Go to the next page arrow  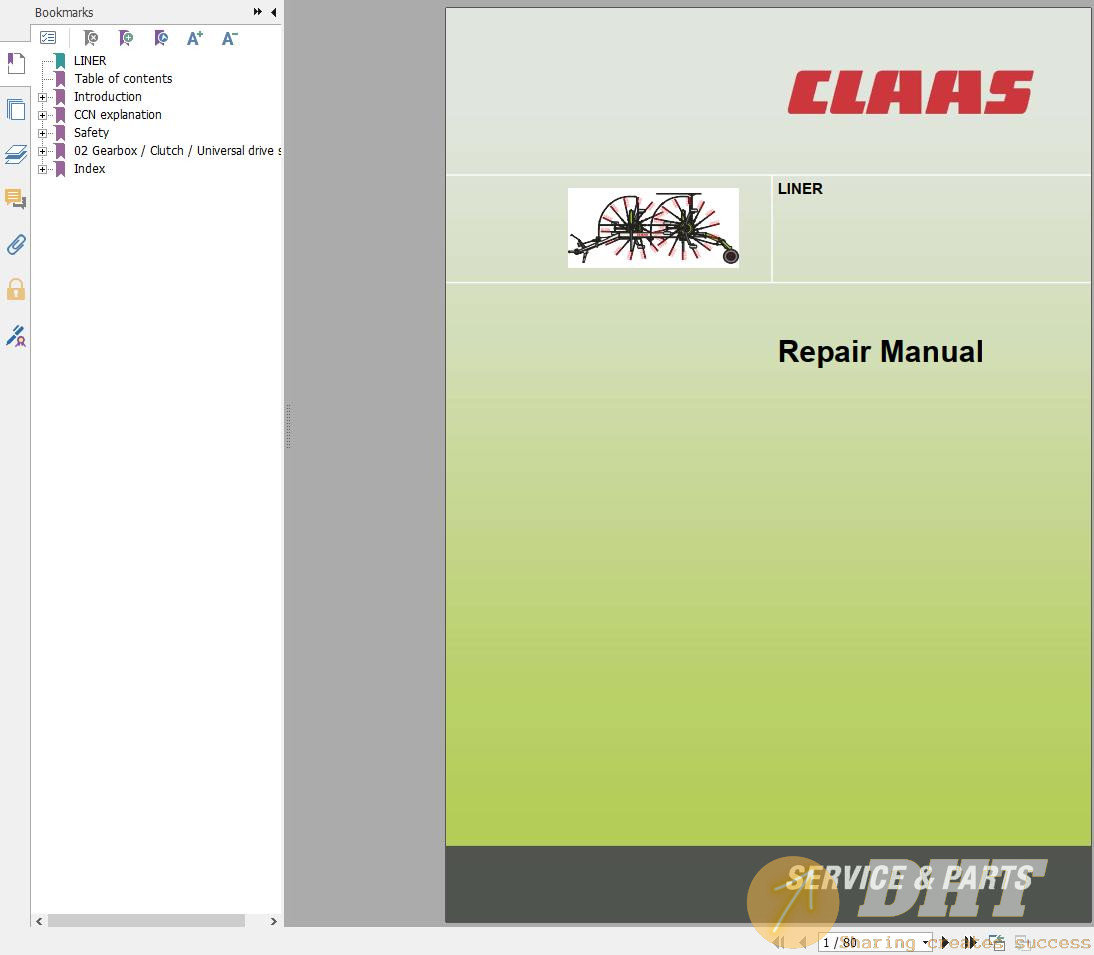pyautogui.click(x=945, y=942)
